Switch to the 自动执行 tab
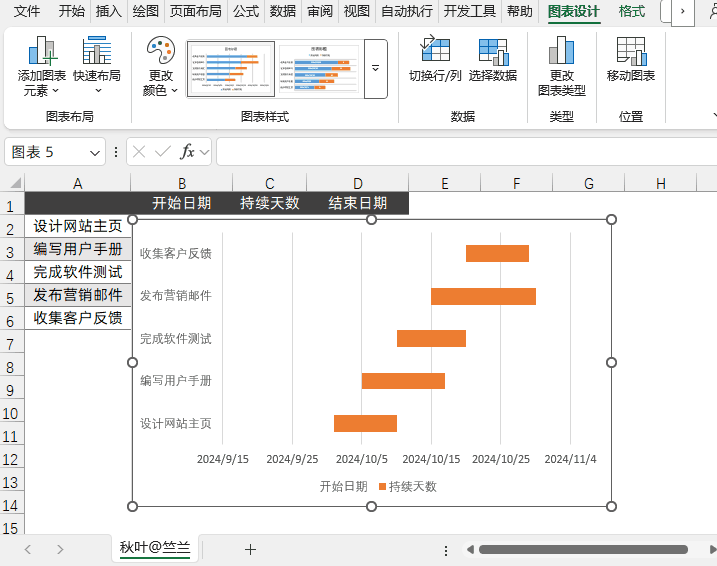Screen dimensions: 717x566 [x=407, y=11]
